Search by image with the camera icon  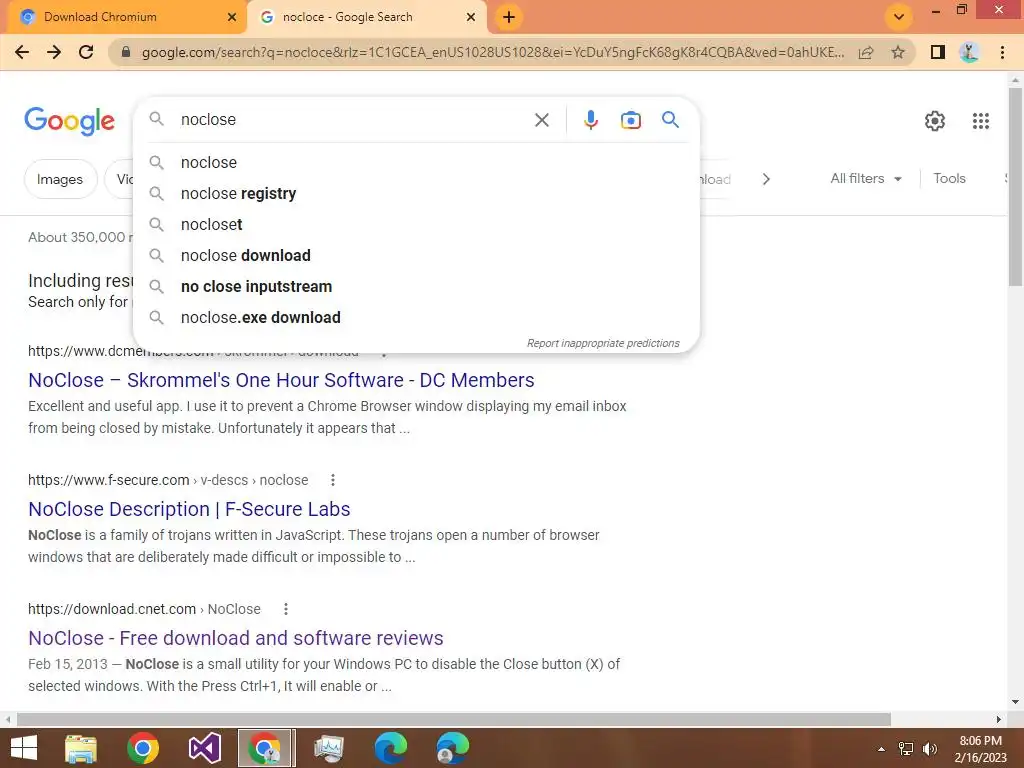(630, 120)
